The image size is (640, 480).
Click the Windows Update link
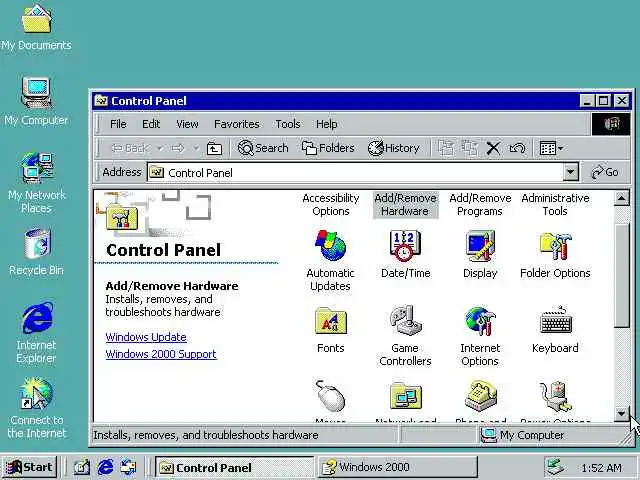point(146,337)
